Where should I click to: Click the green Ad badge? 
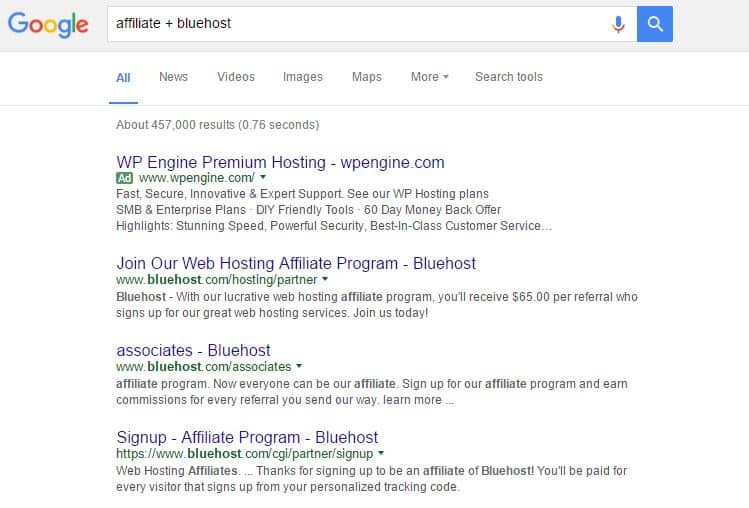click(x=124, y=178)
